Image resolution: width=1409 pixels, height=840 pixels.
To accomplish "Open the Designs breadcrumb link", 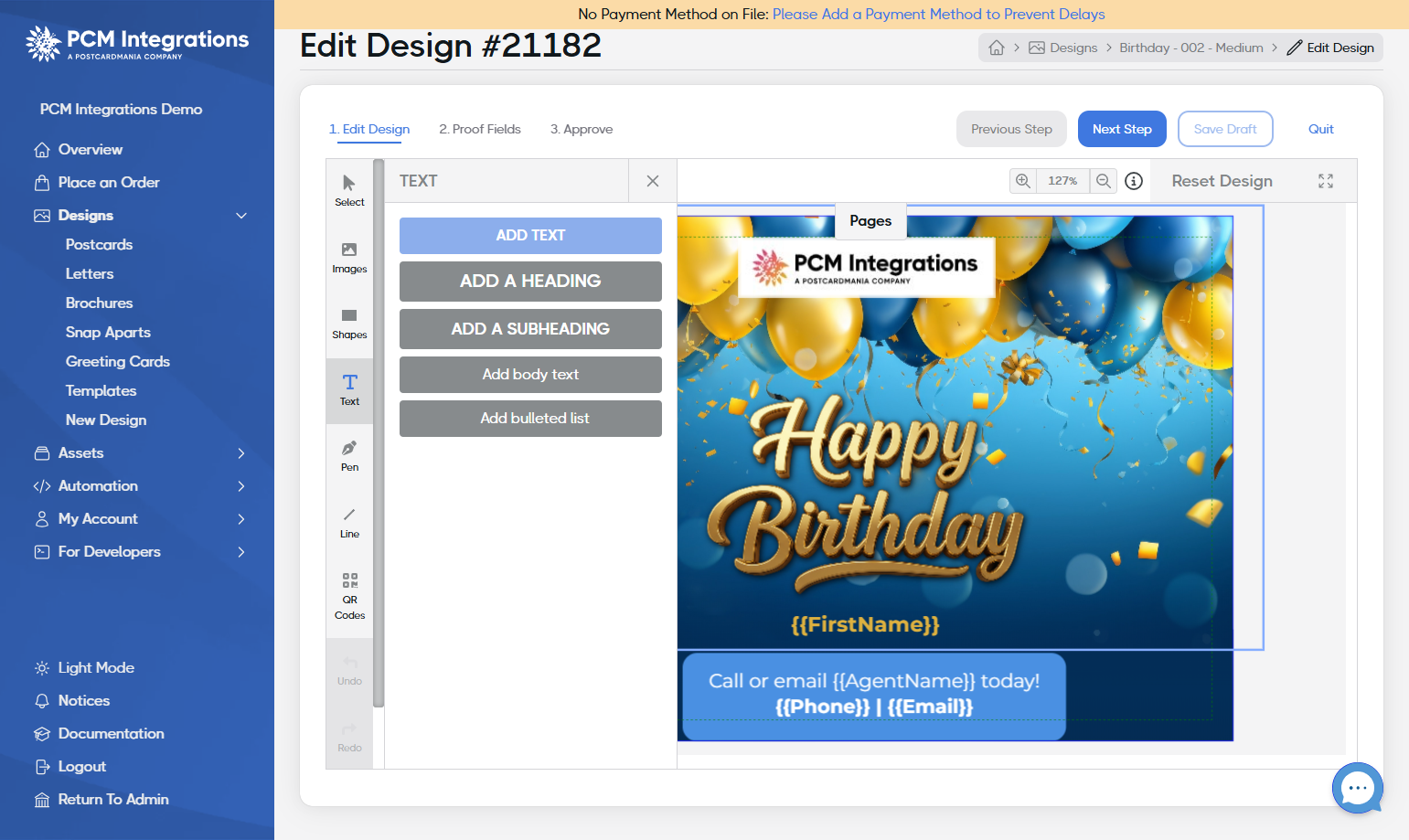I will click(1063, 48).
